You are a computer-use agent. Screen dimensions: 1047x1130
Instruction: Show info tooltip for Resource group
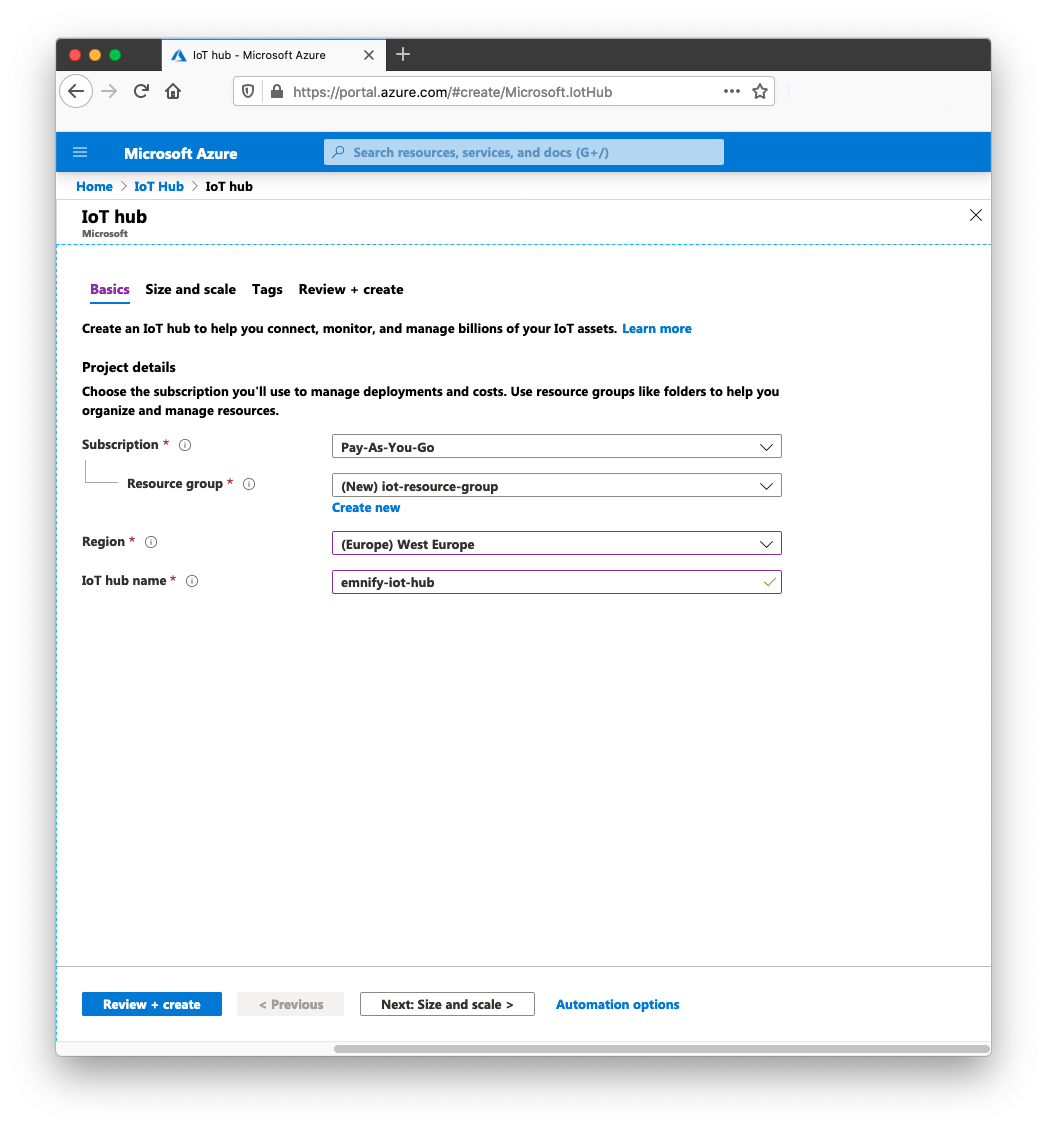pyautogui.click(x=249, y=484)
